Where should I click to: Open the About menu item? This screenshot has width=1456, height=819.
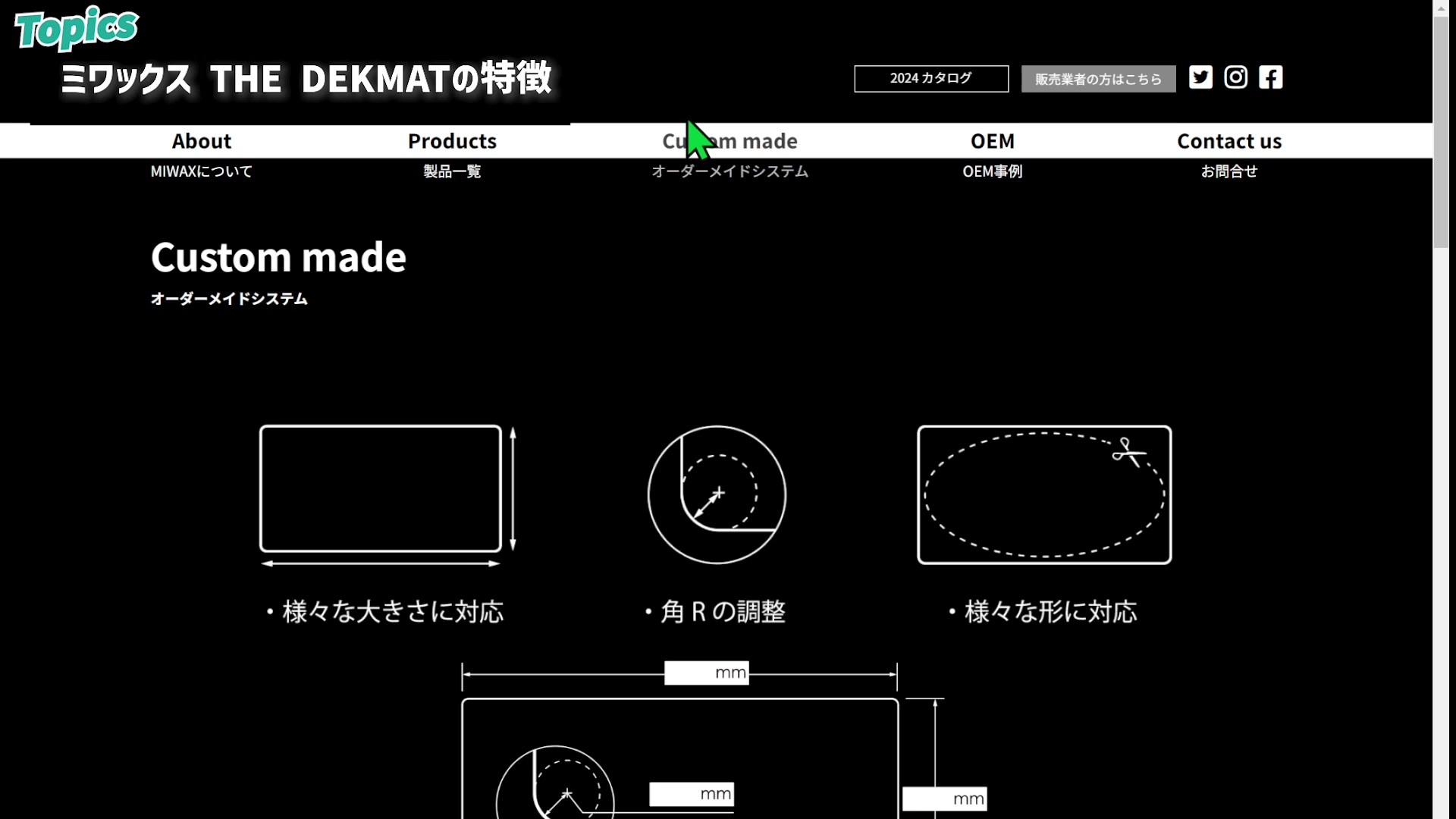click(x=201, y=141)
